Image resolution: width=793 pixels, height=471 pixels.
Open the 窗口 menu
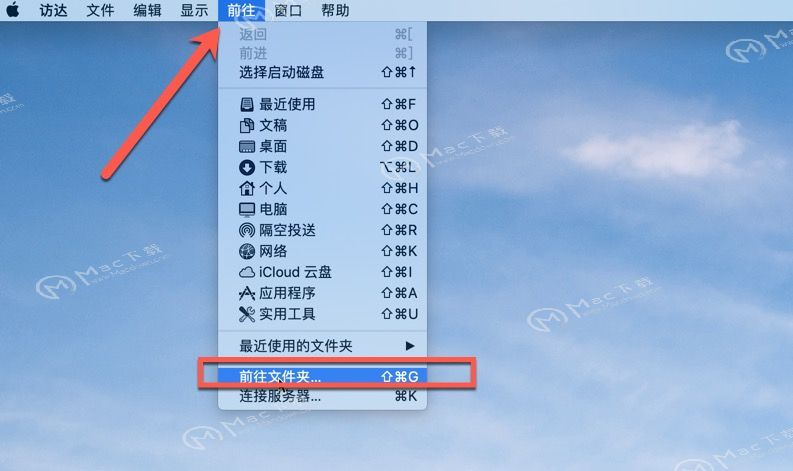click(288, 10)
